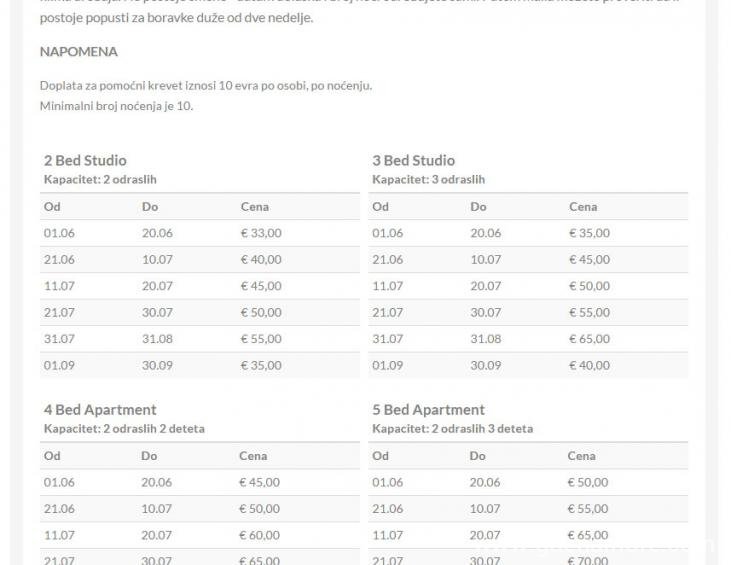731x565 pixels.
Task: Click the Od column header in 3 Bed Studio
Action: (380, 207)
